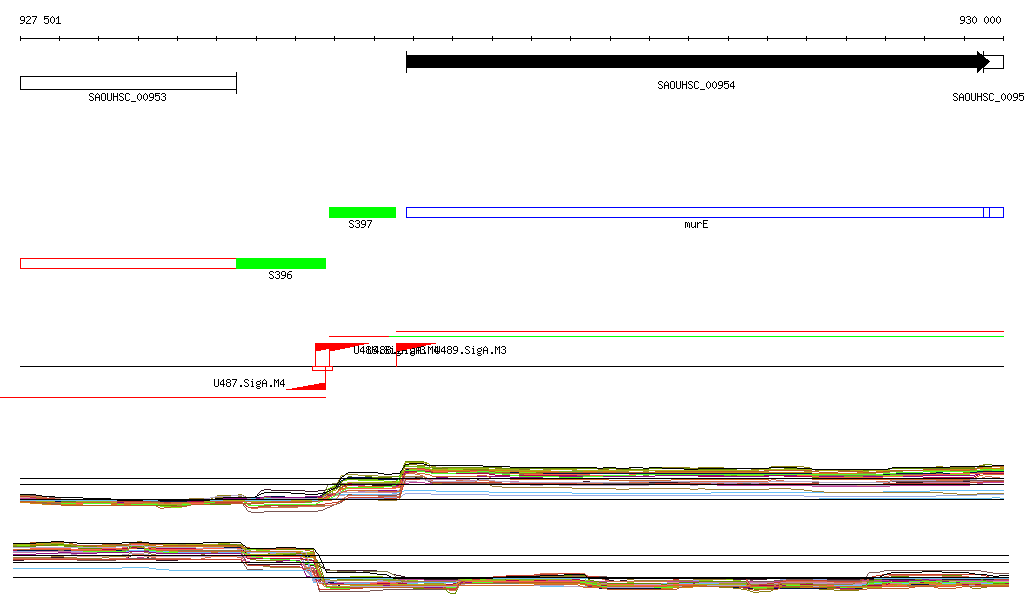Image resolution: width=1024 pixels, height=611 pixels.
Task: Click the S397 text label
Action: 360,225
